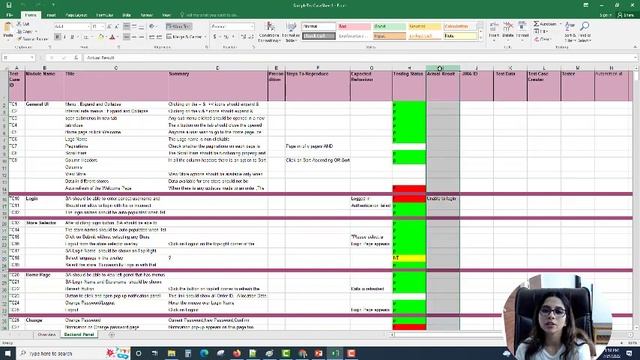640x360 pixels.
Task: Open the Name Box dropdown
Action: pos(32,58)
